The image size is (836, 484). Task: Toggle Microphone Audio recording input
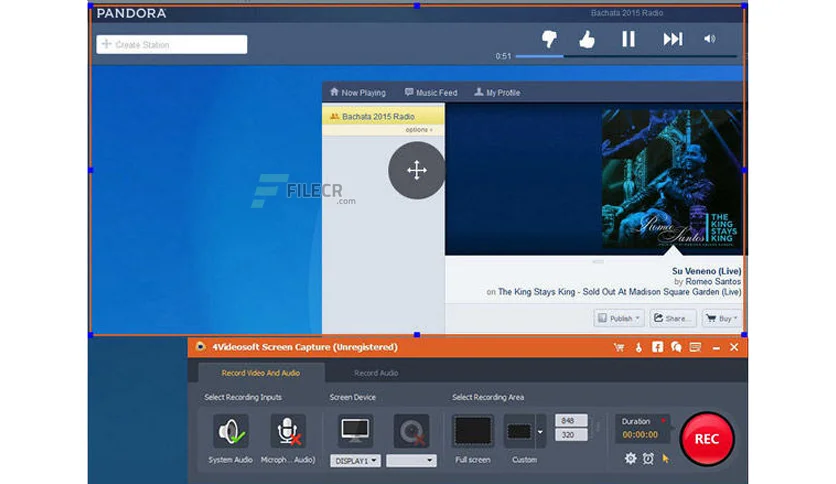click(288, 431)
